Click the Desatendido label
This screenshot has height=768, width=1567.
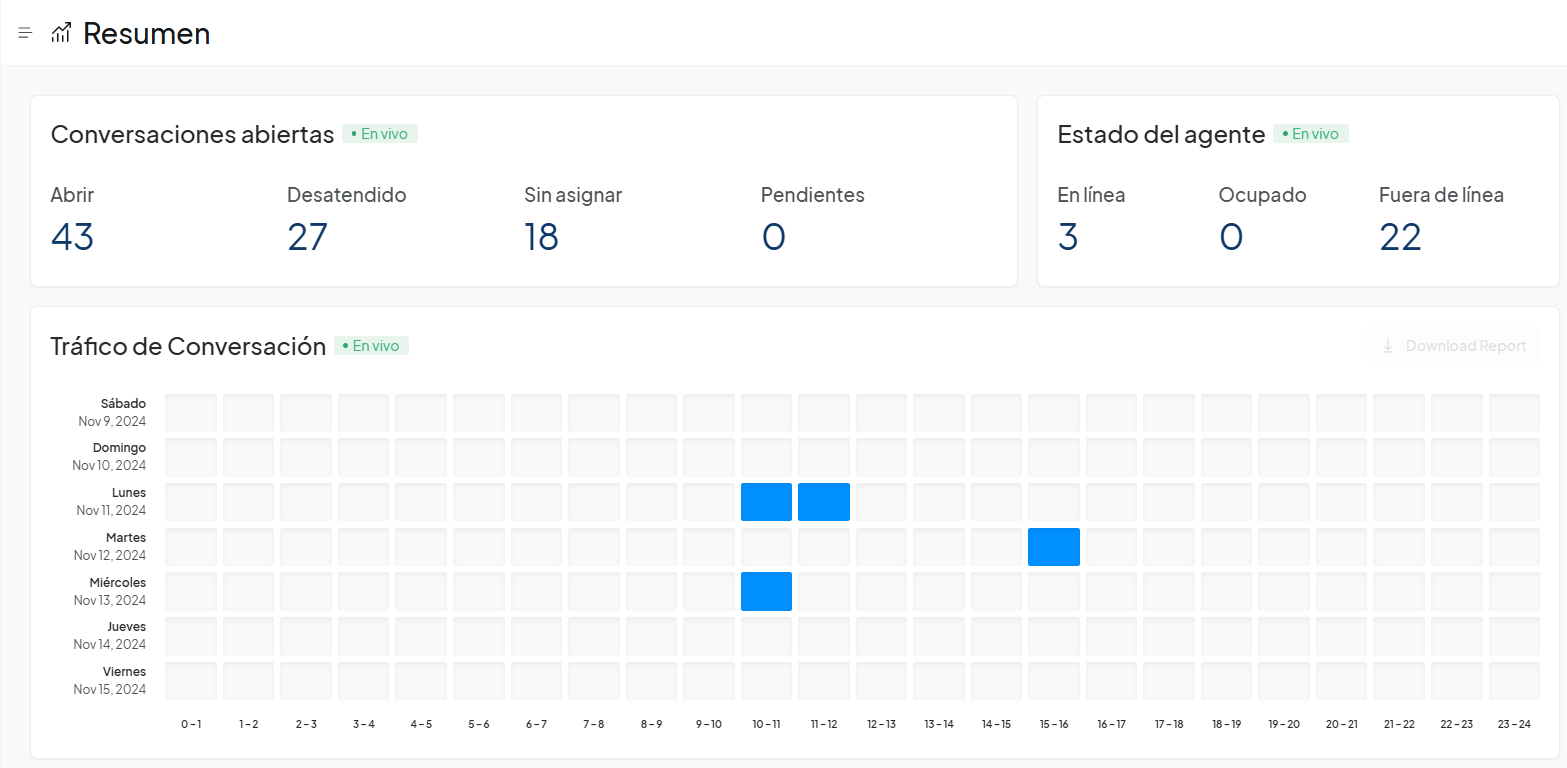tap(347, 195)
